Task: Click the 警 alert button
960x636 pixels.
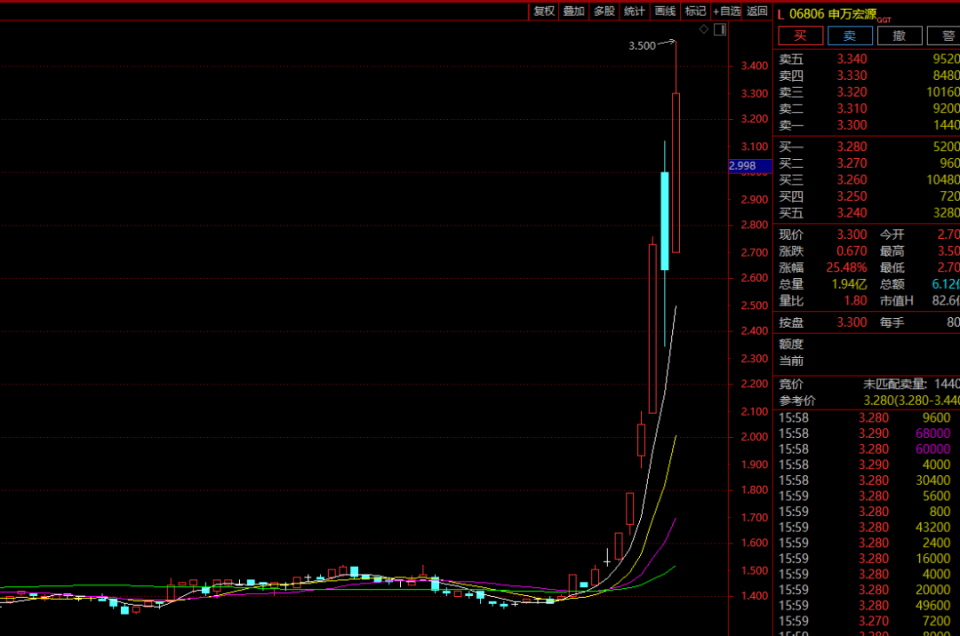Action: [944, 36]
